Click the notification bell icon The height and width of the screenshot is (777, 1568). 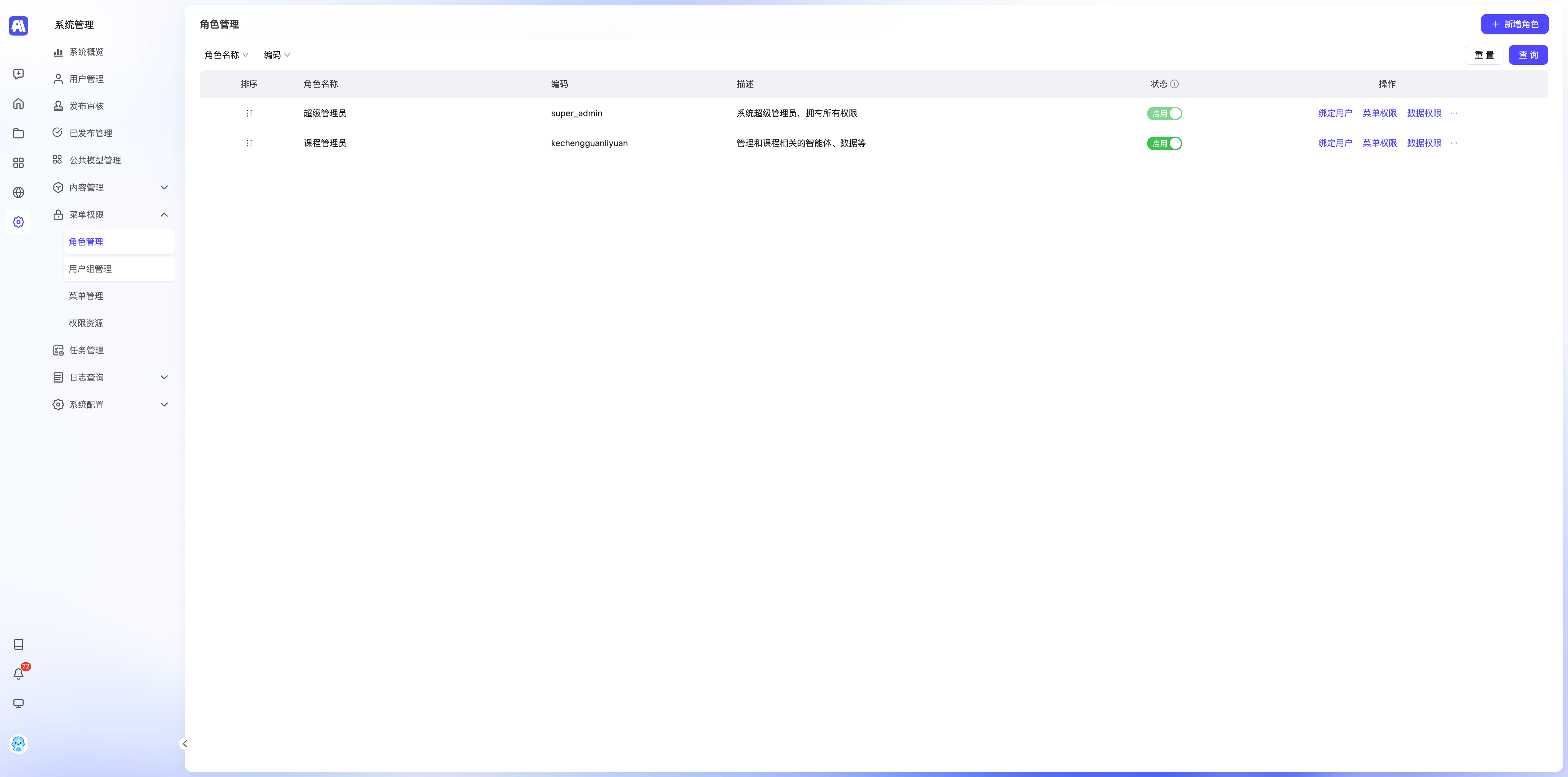tap(18, 673)
